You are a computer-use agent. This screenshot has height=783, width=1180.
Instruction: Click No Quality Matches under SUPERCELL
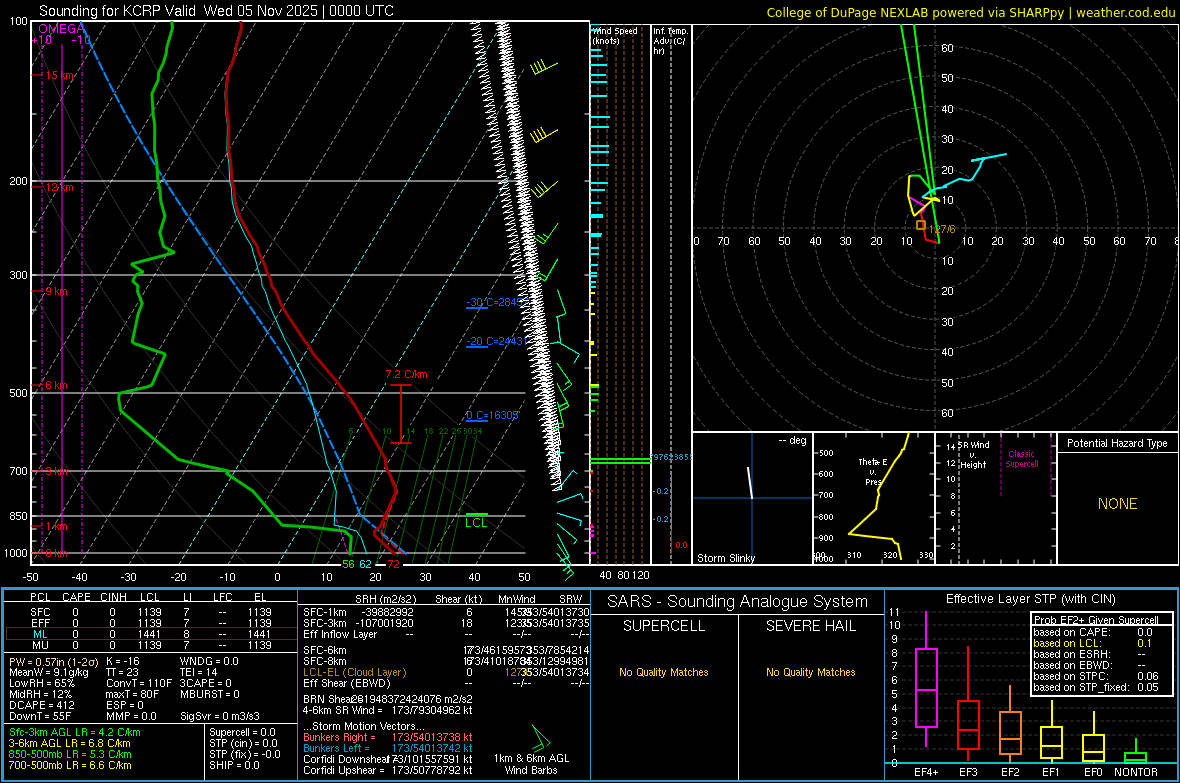pyautogui.click(x=664, y=672)
